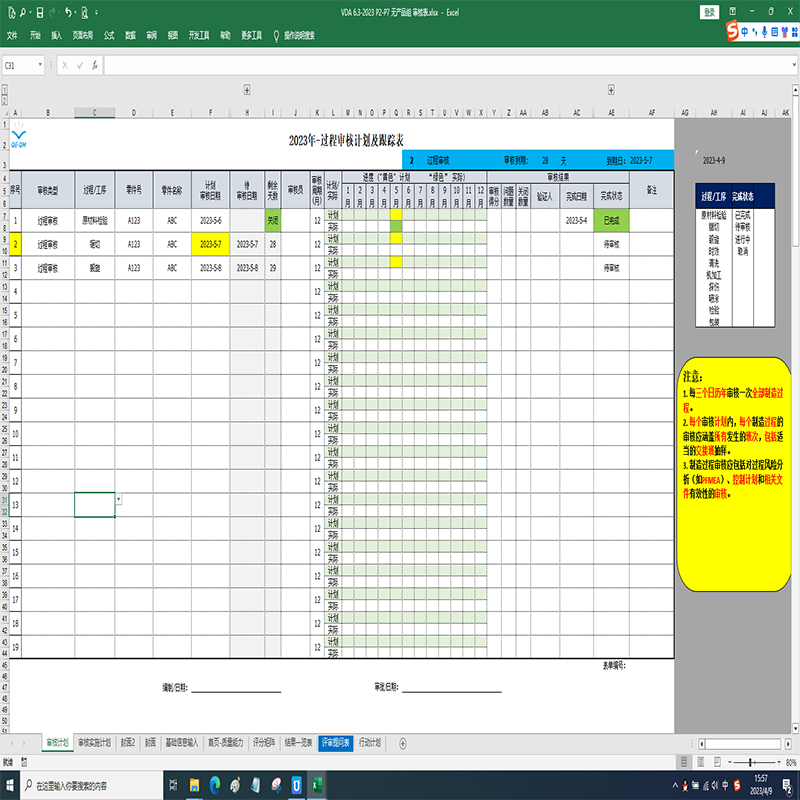Click the Sogou skin shirt icon
The height and width of the screenshot is (800, 800).
(x=784, y=32)
